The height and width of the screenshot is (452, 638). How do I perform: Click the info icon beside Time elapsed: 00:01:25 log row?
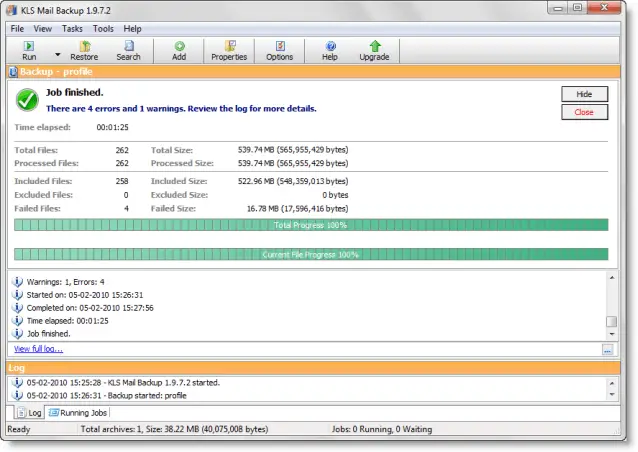click(17, 321)
